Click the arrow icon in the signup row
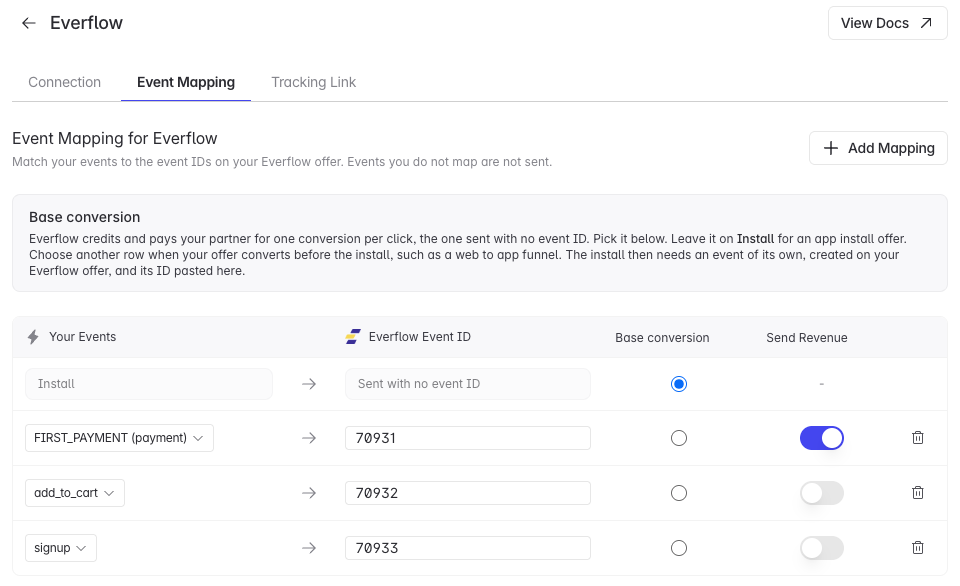This screenshot has height=586, width=960. (309, 548)
